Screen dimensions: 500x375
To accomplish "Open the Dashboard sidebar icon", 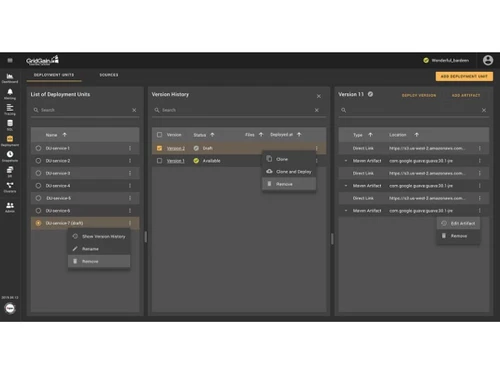I will point(10,78).
